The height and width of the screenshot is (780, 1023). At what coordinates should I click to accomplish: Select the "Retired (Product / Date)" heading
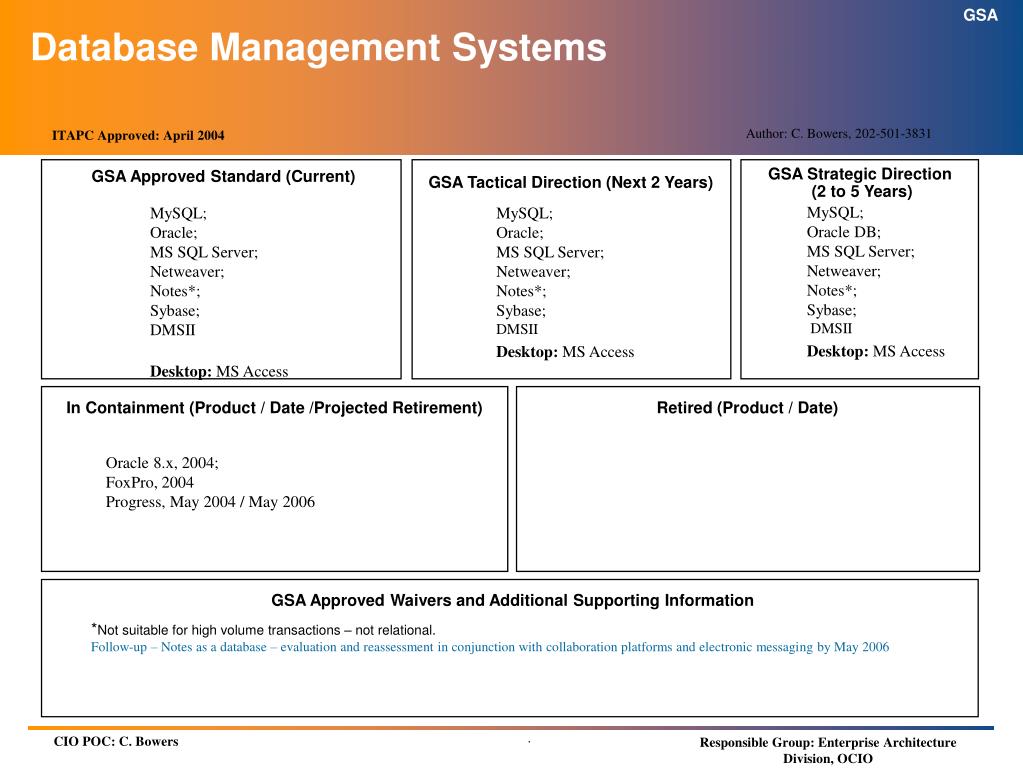pyautogui.click(x=748, y=408)
